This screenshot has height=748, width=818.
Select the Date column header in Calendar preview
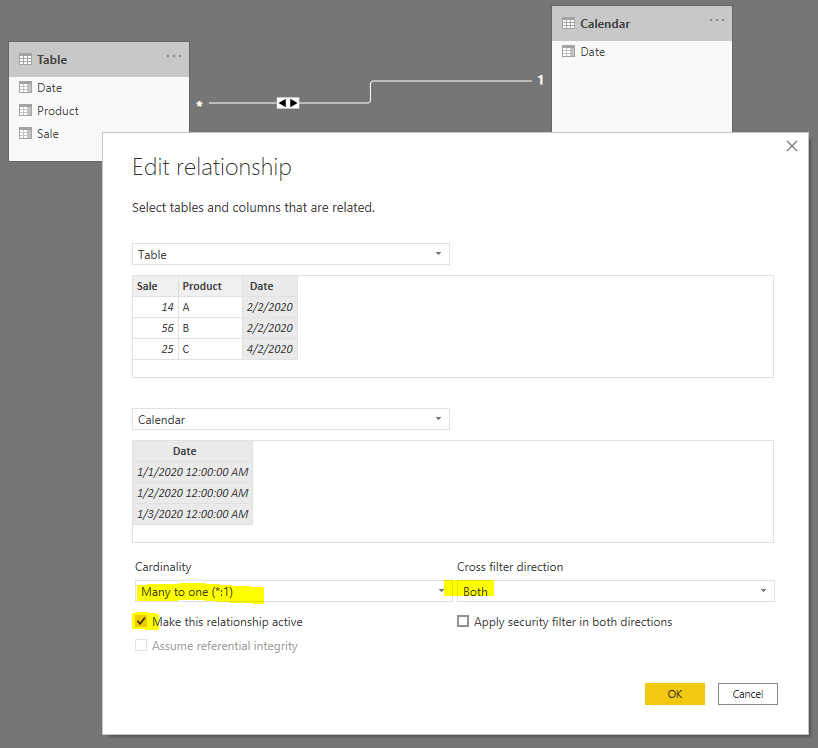(x=193, y=451)
